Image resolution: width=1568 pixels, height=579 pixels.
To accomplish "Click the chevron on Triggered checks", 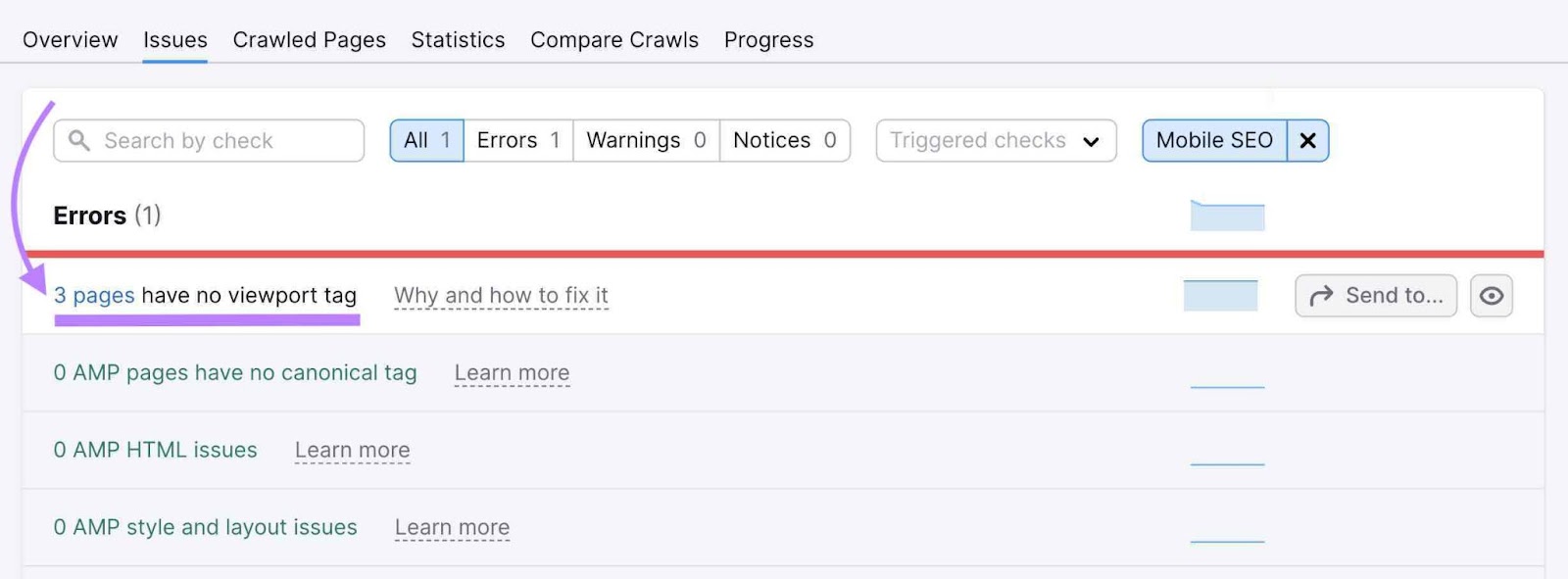I will [x=1093, y=142].
